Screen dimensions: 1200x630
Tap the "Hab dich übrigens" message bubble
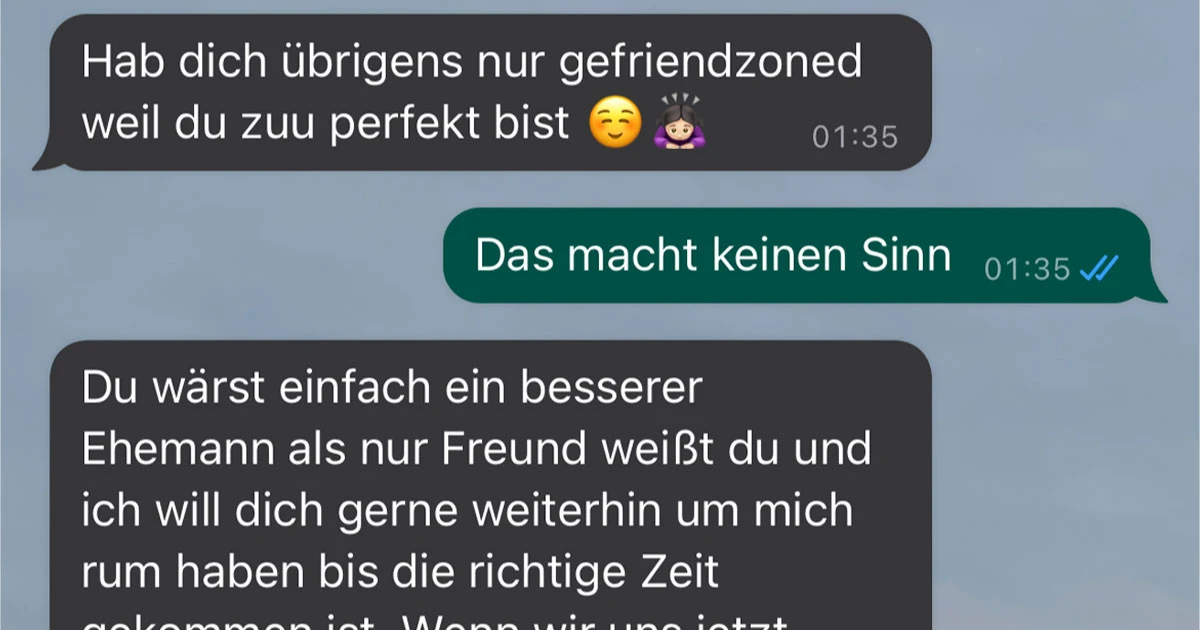tap(490, 92)
